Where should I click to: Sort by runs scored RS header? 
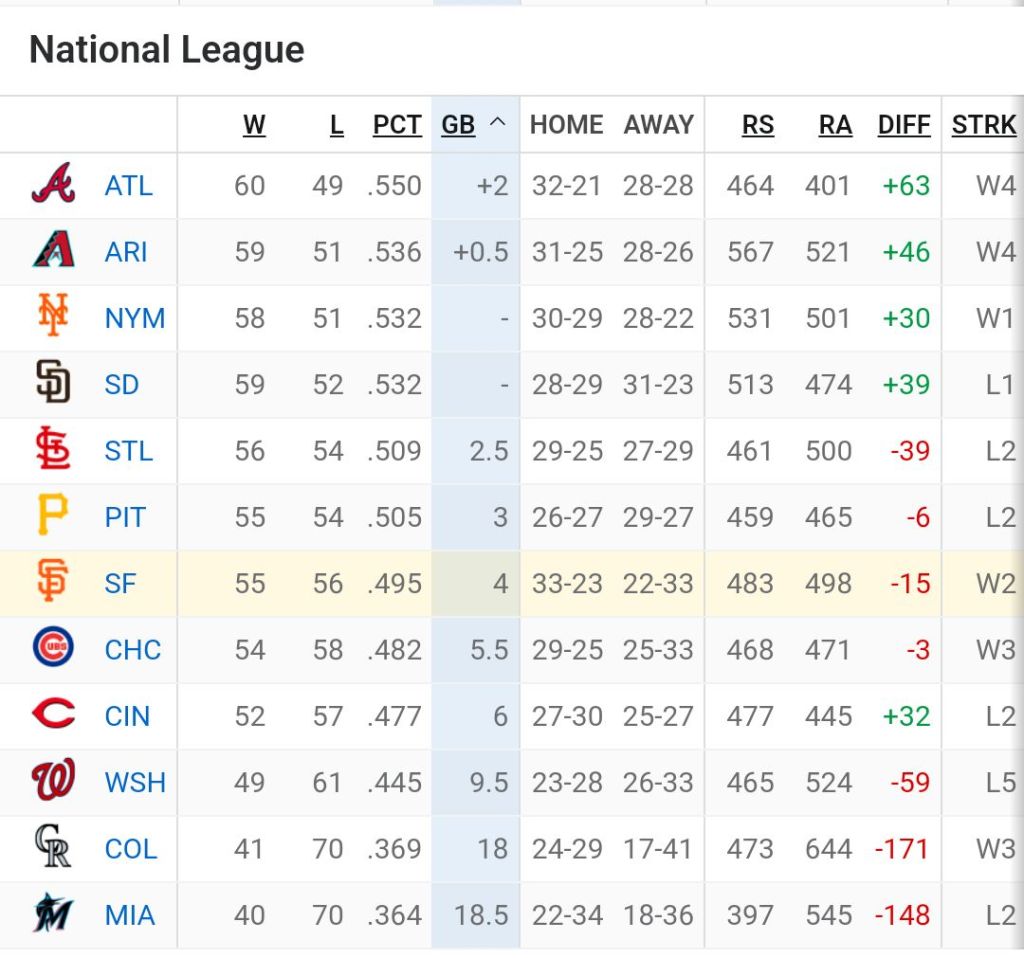pos(758,125)
